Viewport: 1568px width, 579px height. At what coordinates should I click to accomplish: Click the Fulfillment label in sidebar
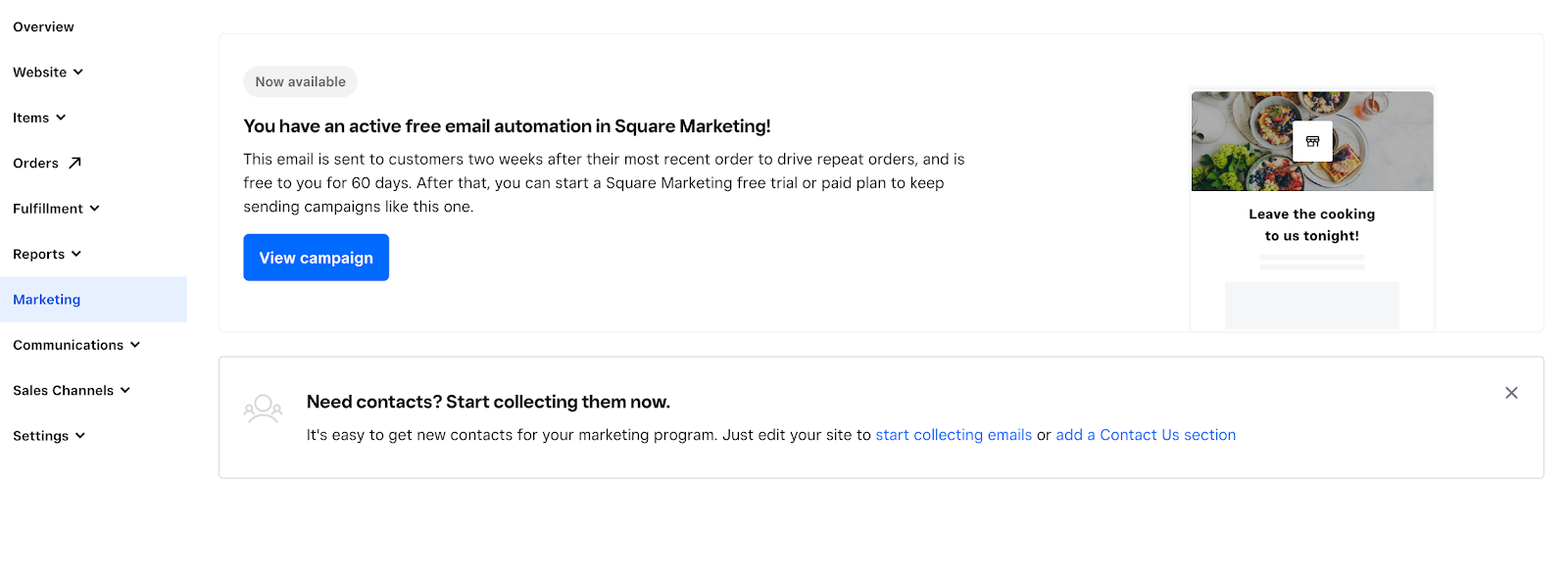[48, 209]
